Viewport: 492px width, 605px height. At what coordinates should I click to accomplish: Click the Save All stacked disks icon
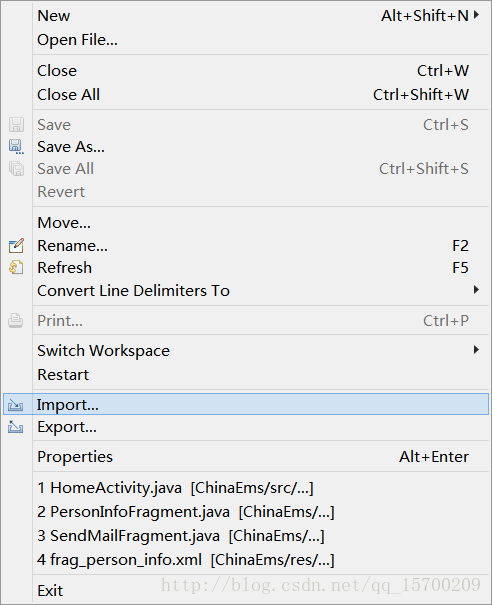click(16, 169)
